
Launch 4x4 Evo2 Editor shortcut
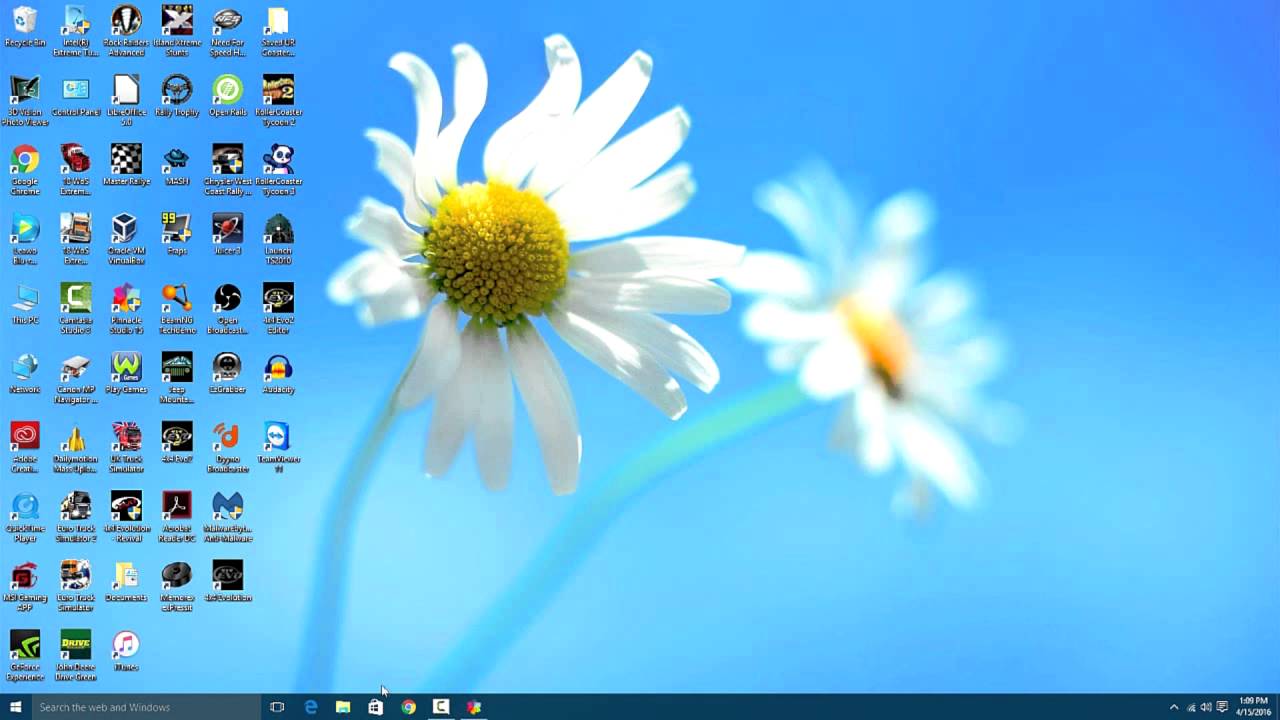278,308
